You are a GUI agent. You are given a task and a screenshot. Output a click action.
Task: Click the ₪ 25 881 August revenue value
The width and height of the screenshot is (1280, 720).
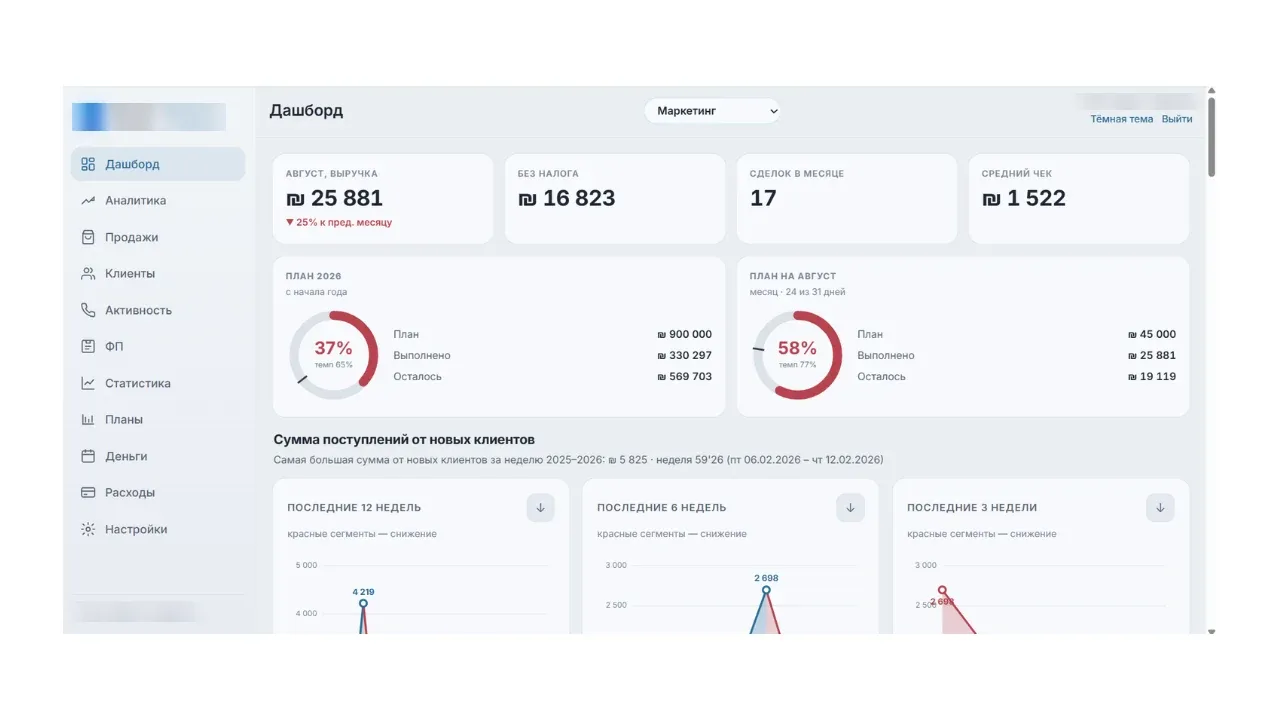click(334, 199)
